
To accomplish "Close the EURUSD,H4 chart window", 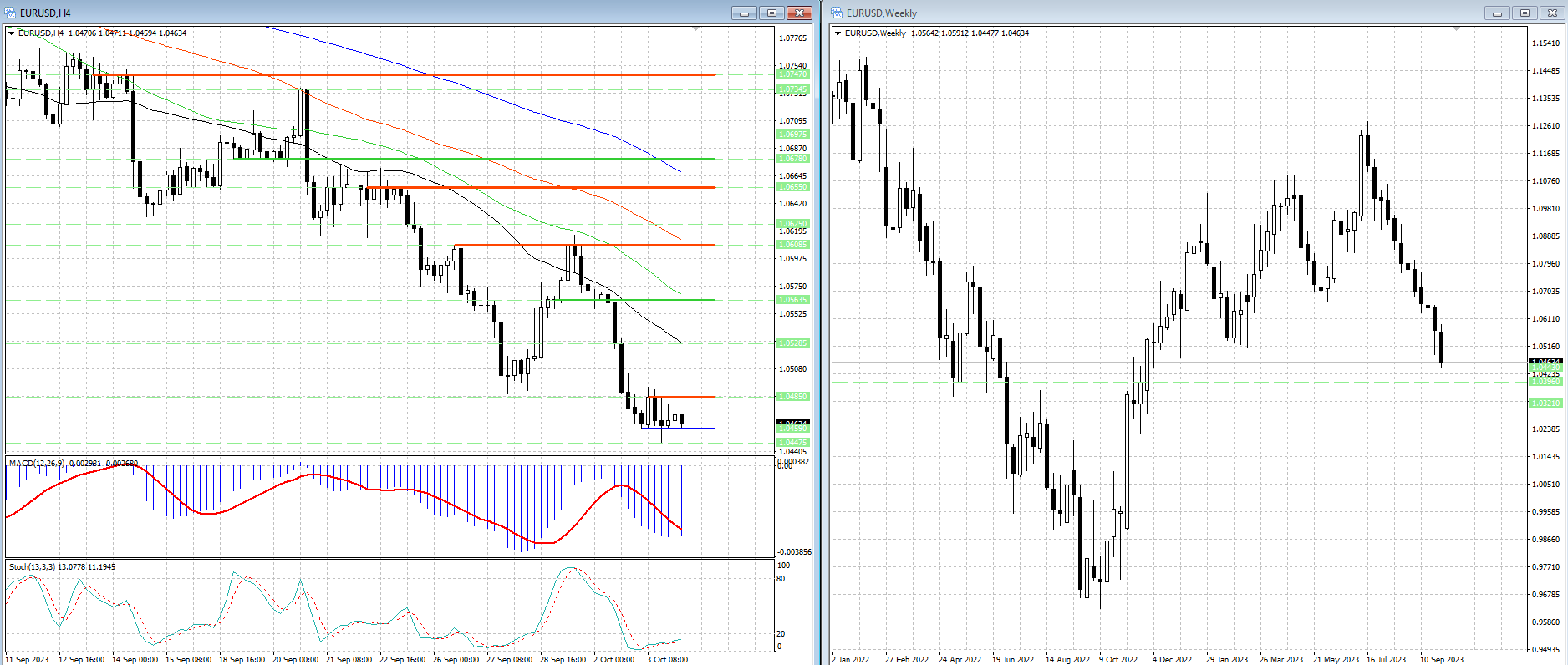I will coord(799,13).
